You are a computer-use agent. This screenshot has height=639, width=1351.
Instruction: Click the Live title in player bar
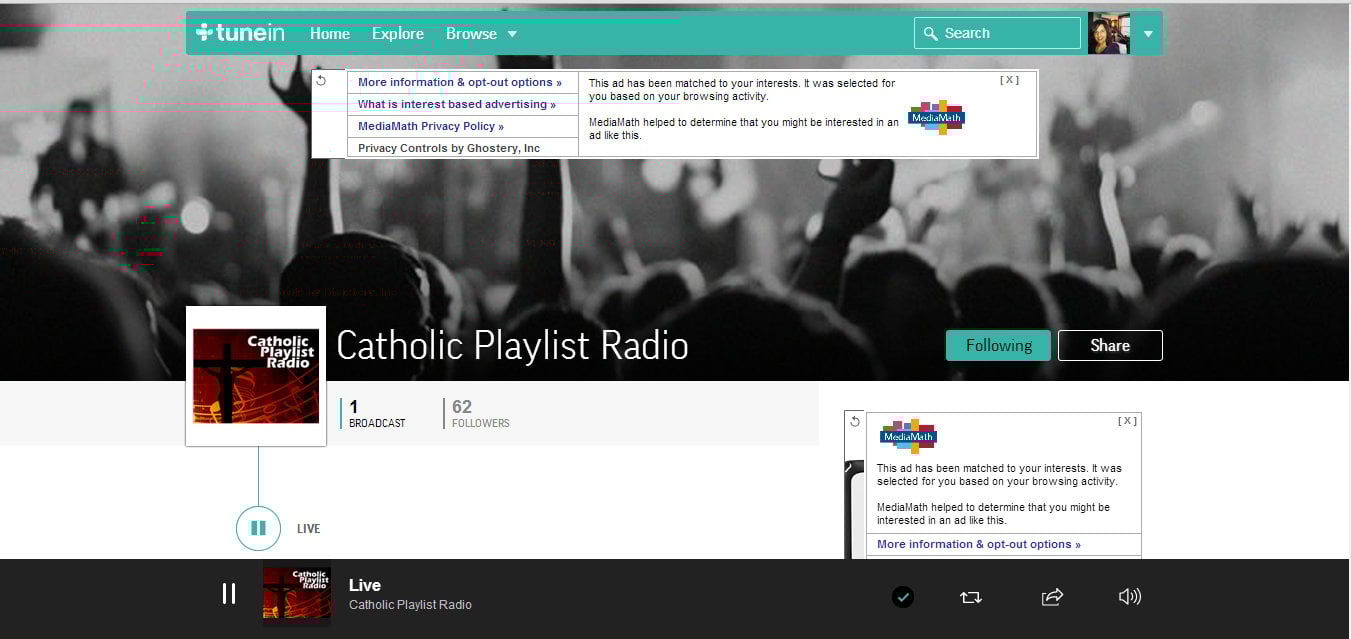[x=365, y=585]
